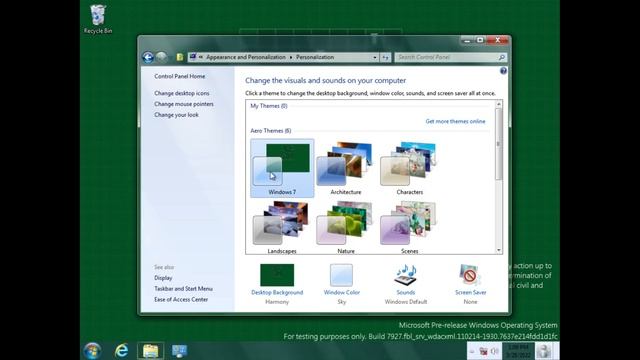This screenshot has width=640, height=360.
Task: Open Ease of Access Center link
Action: pos(181,300)
